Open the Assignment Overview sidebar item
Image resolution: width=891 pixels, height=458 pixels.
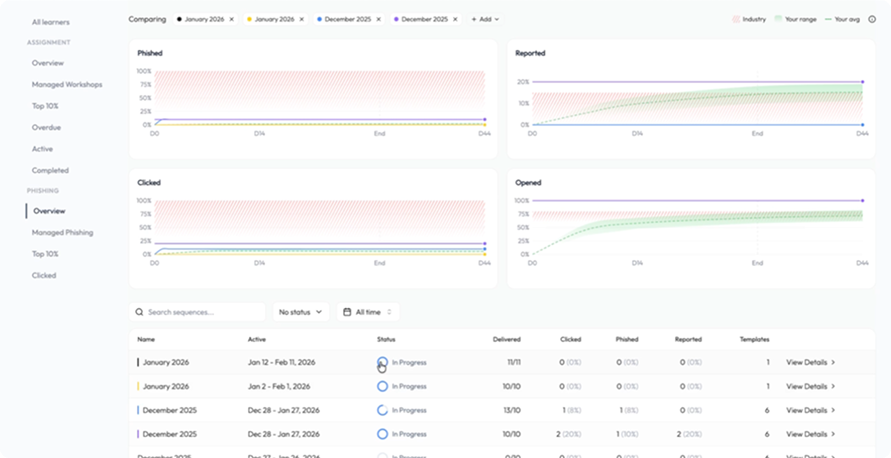pos(48,63)
